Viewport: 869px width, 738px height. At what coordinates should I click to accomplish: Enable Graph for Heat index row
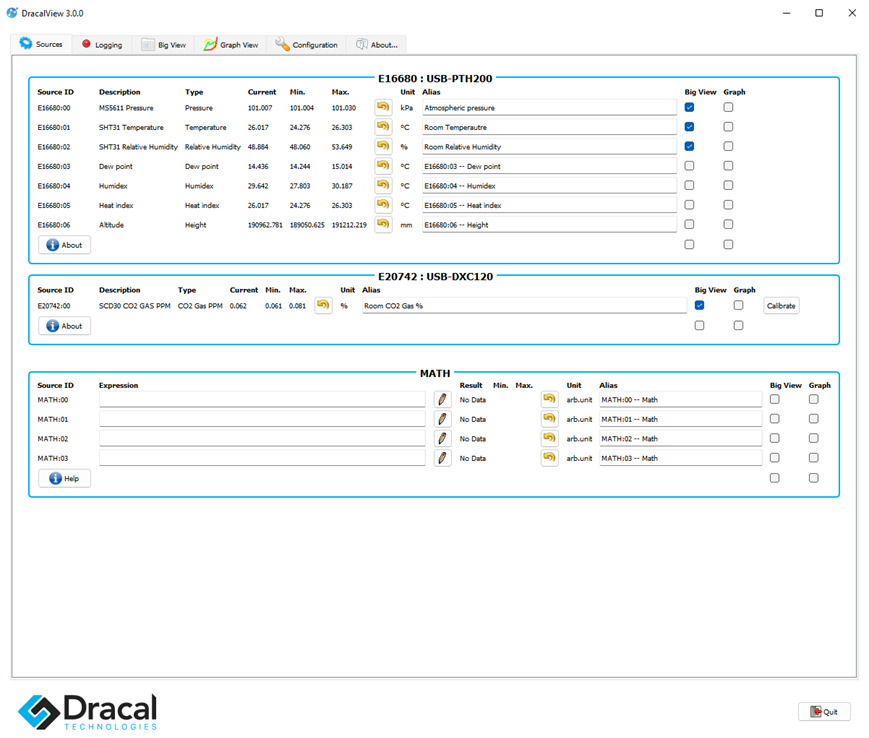point(728,204)
